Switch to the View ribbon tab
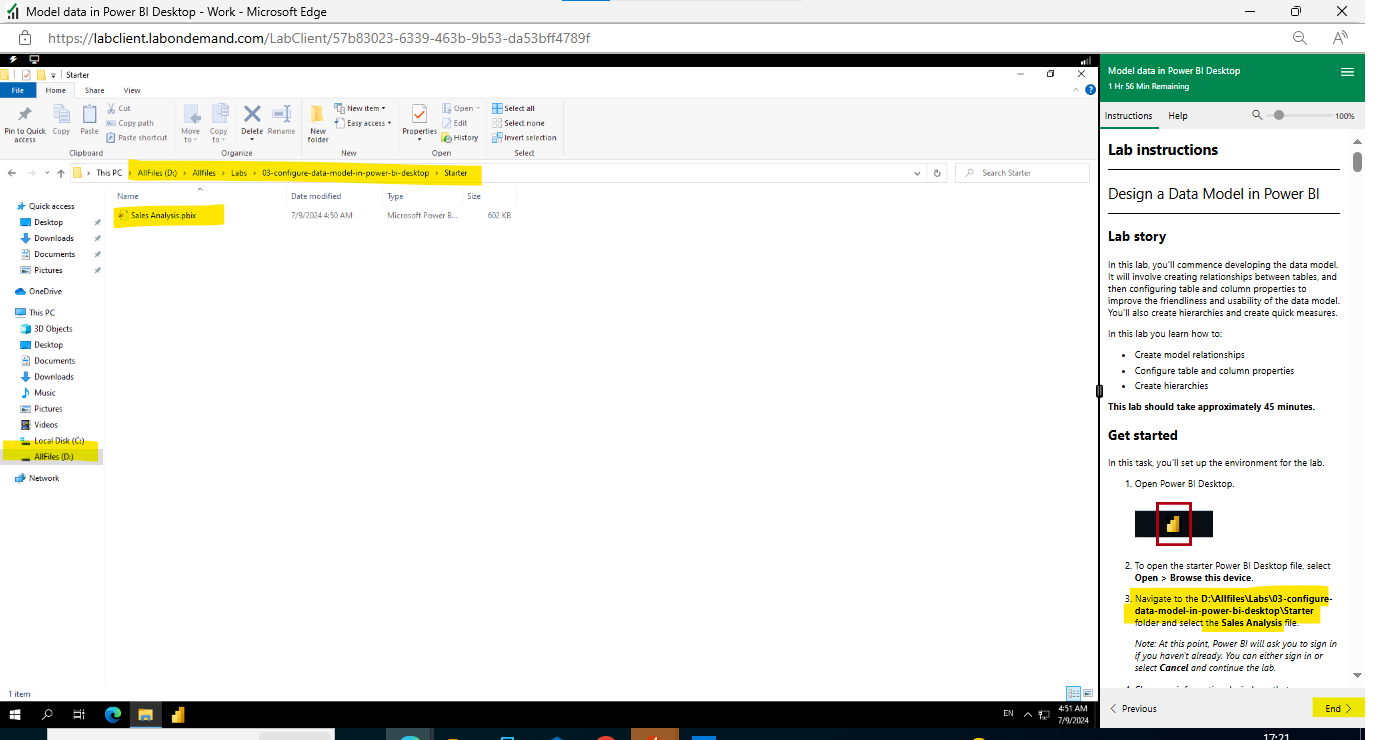Screen dimensions: 1381x740 (x=132, y=90)
